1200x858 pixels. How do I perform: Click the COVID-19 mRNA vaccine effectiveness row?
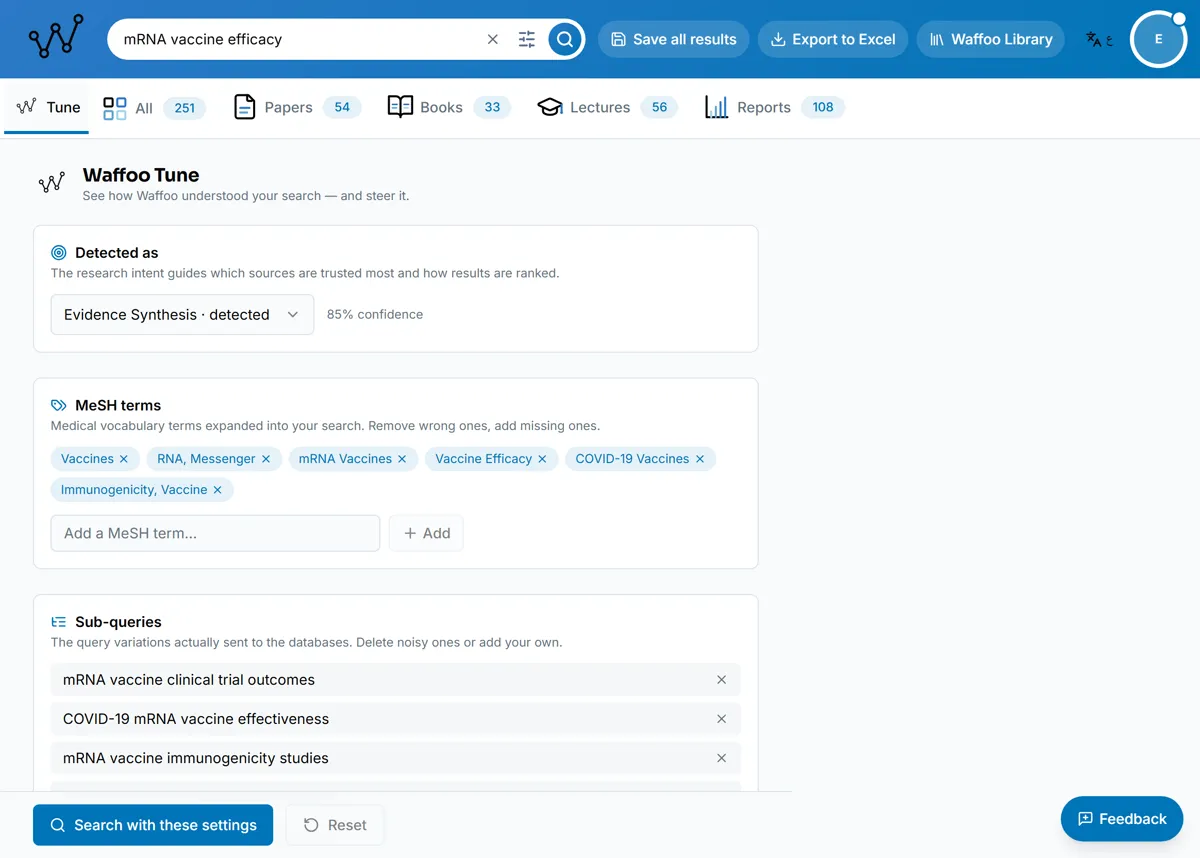(x=396, y=719)
